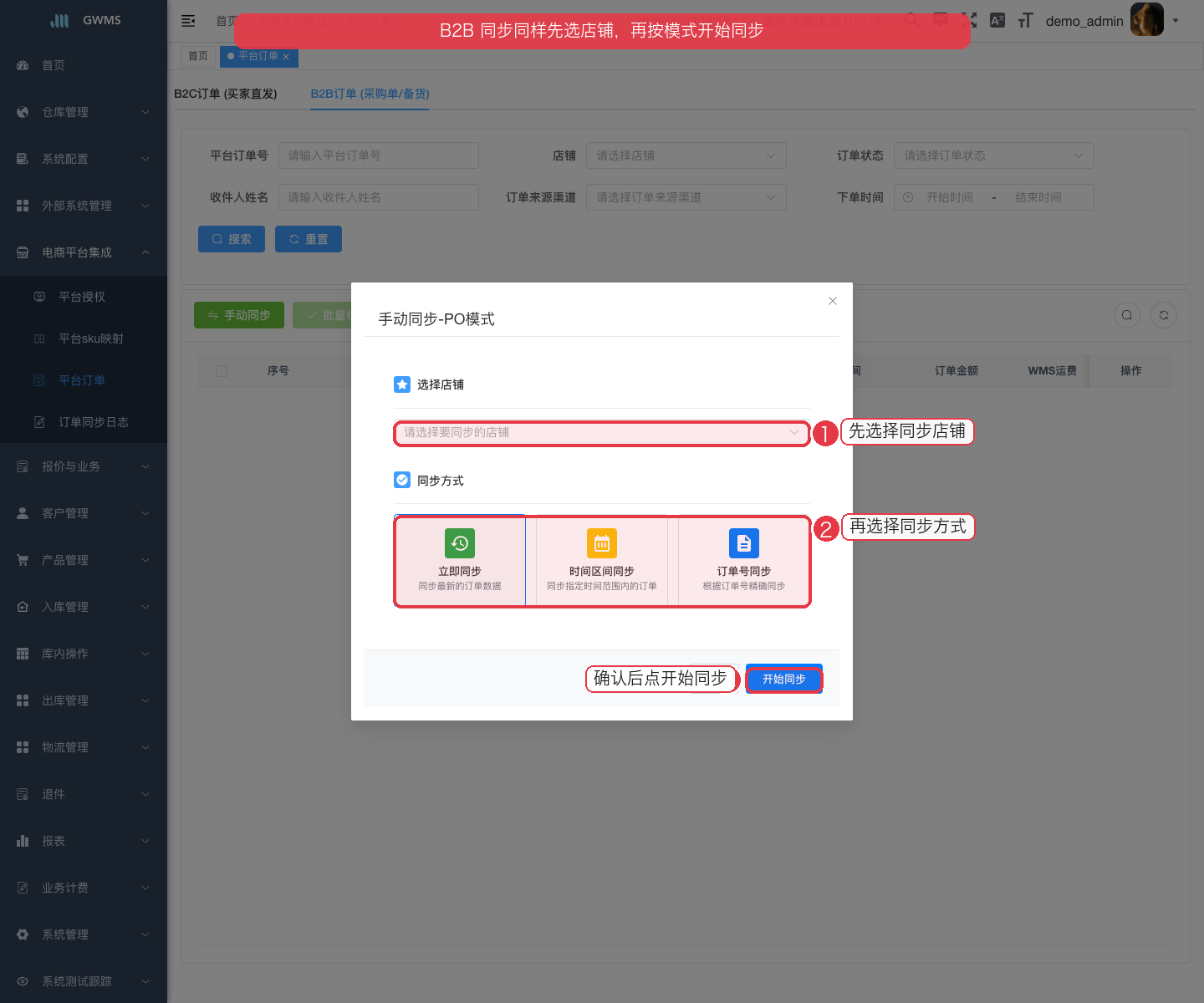Image resolution: width=1204 pixels, height=1003 pixels.
Task: Collapse the sidebar with hamburger icon
Action: pyautogui.click(x=188, y=21)
